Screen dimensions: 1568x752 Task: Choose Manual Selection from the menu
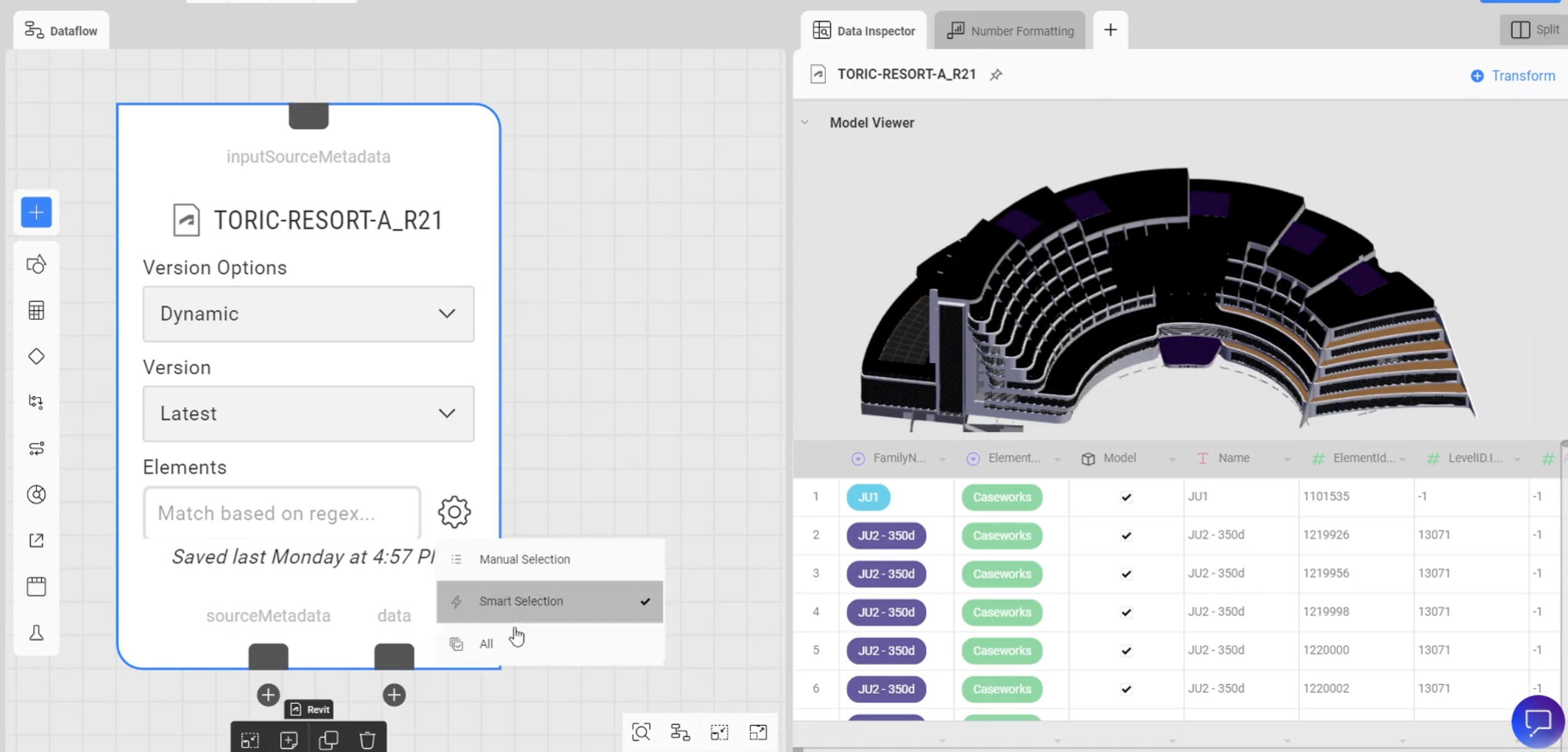coord(524,559)
